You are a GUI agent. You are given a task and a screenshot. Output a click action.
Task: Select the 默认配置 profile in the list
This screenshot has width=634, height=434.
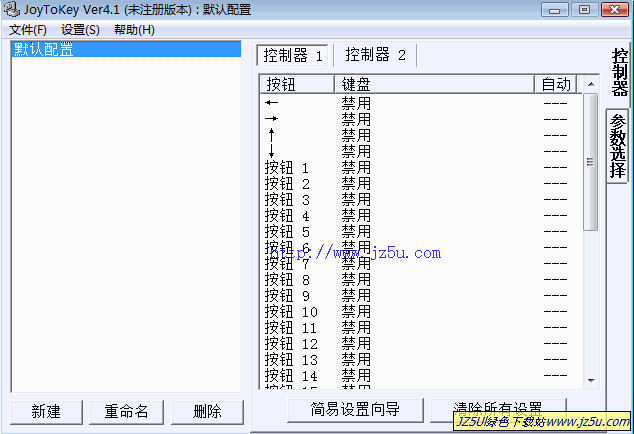coord(126,49)
